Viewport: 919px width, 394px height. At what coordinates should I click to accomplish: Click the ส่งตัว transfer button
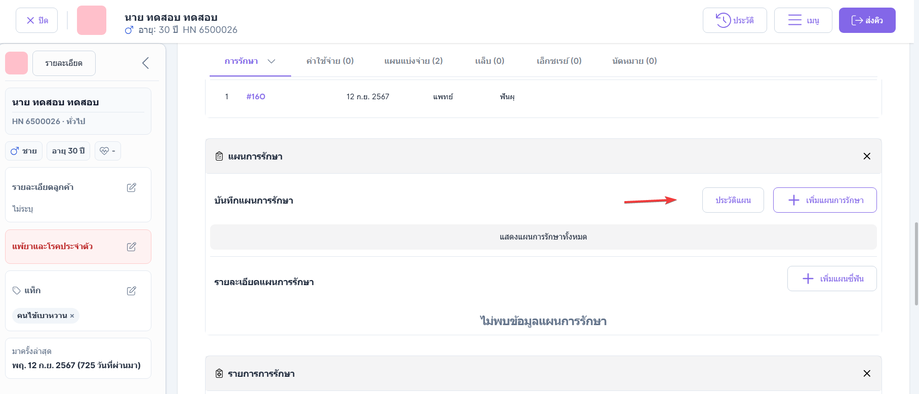tap(867, 21)
